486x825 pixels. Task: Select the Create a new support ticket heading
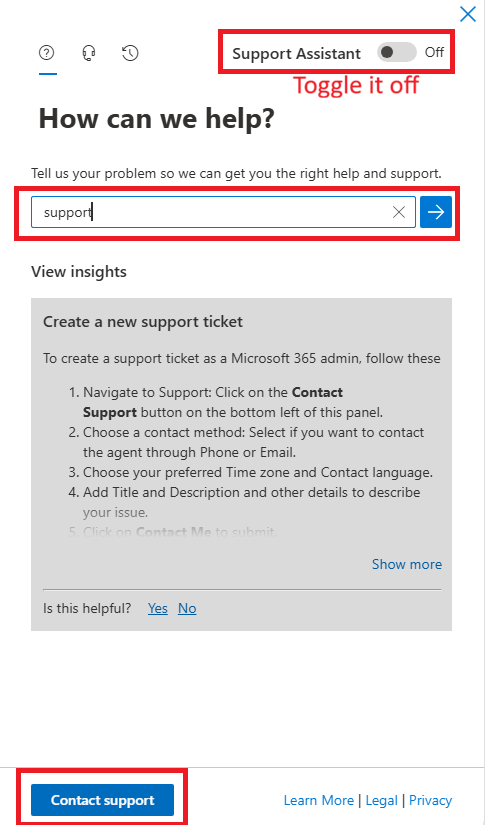143,321
